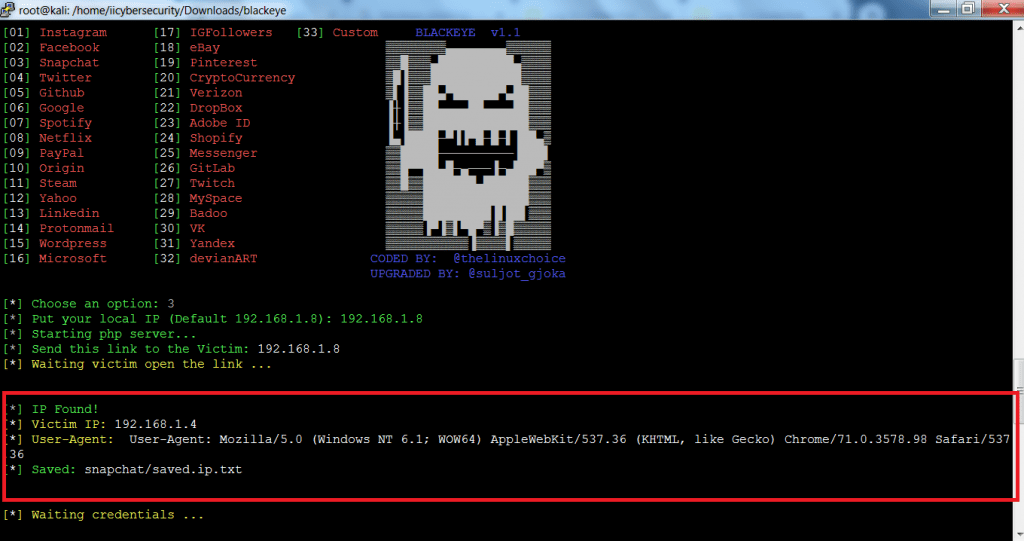Select the Protonmail option text
This screenshot has width=1024, height=541.
coord(76,227)
